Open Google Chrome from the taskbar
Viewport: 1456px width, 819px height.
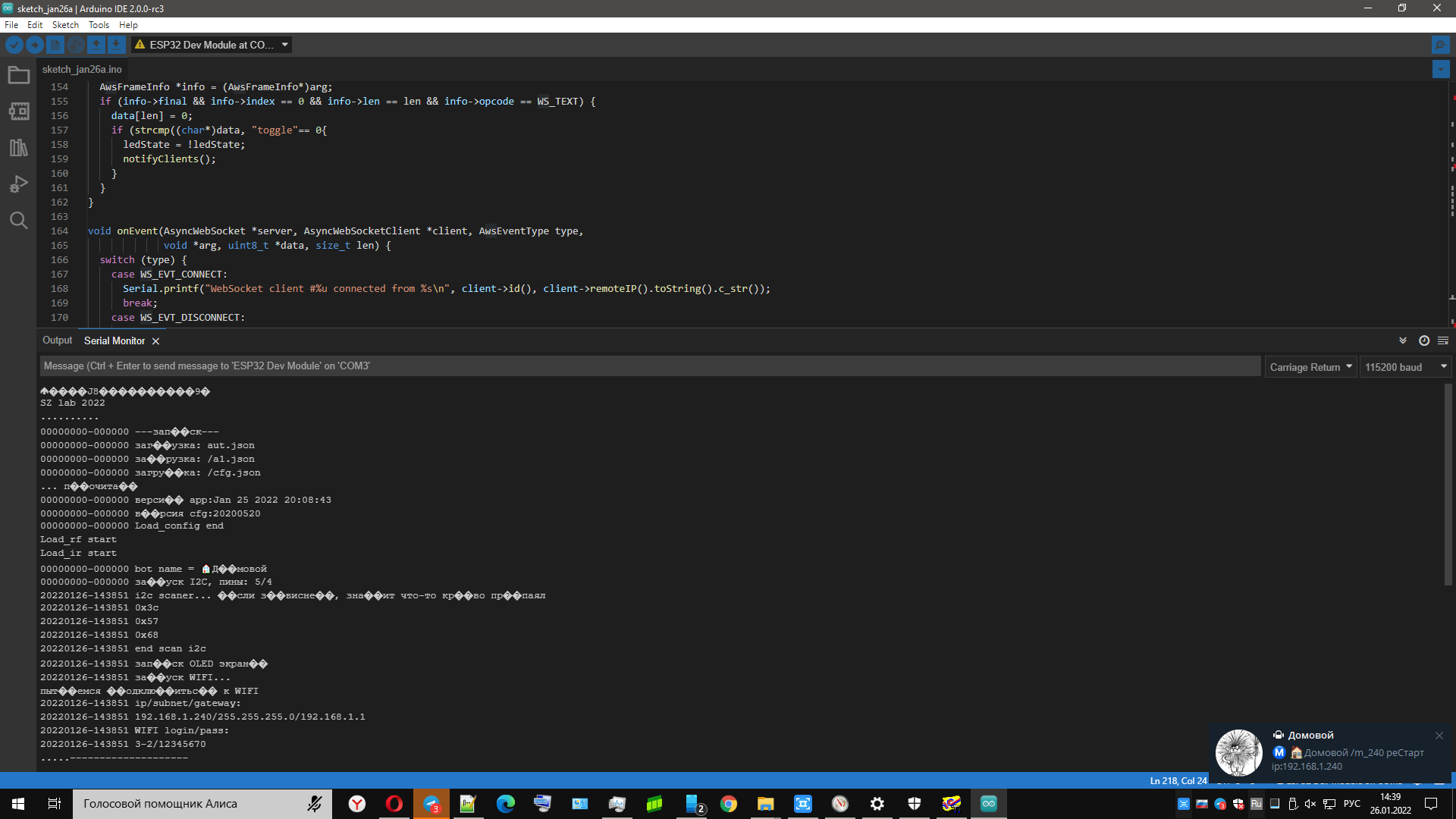pos(728,804)
